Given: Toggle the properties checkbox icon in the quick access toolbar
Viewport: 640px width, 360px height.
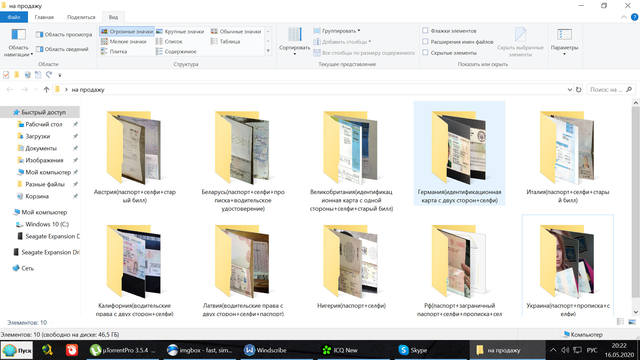Looking at the screenshot, I should point(6,75).
